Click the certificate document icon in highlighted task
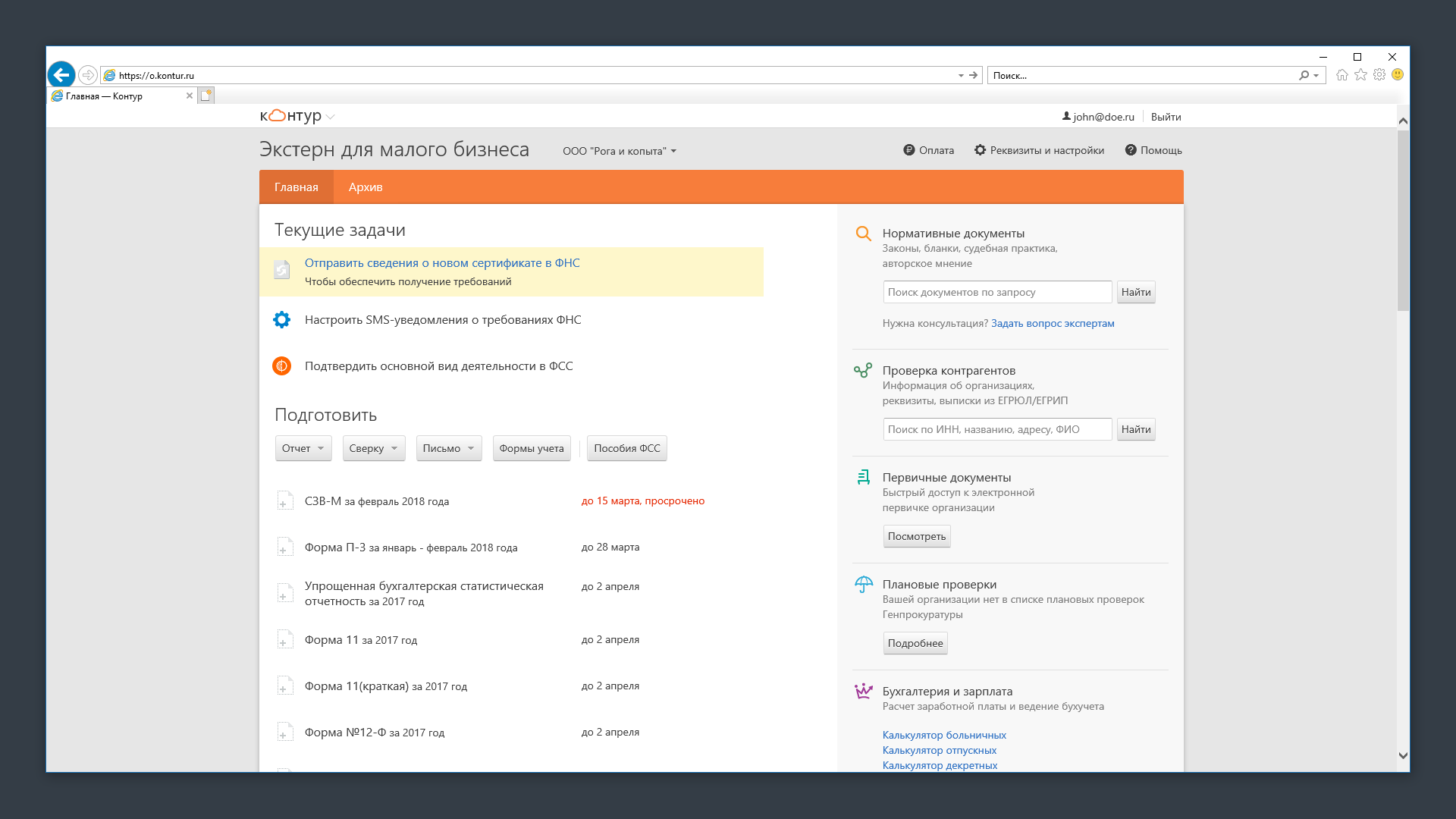Viewport: 1456px width, 819px height. (281, 270)
